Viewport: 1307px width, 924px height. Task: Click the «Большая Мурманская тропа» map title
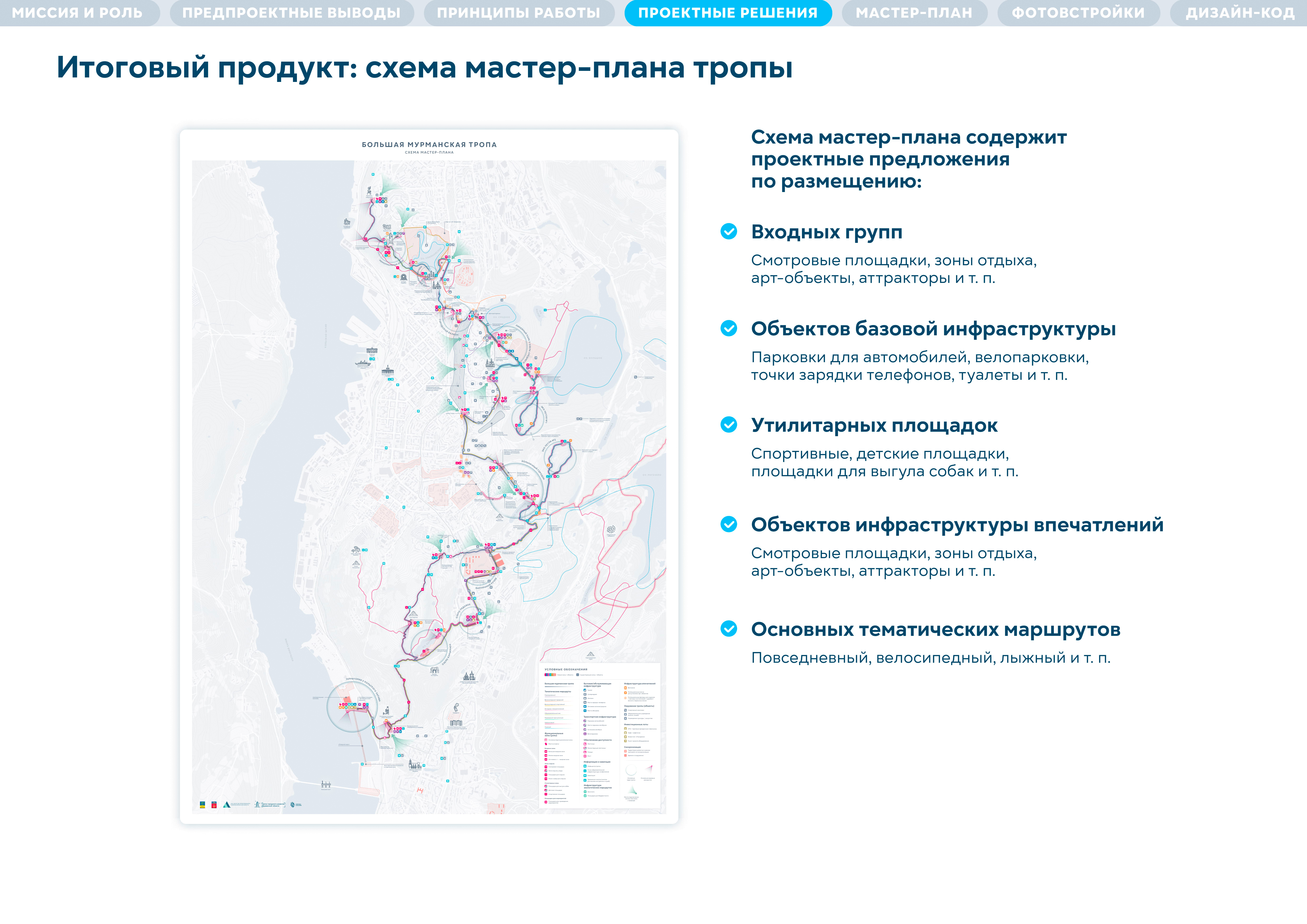pyautogui.click(x=429, y=145)
